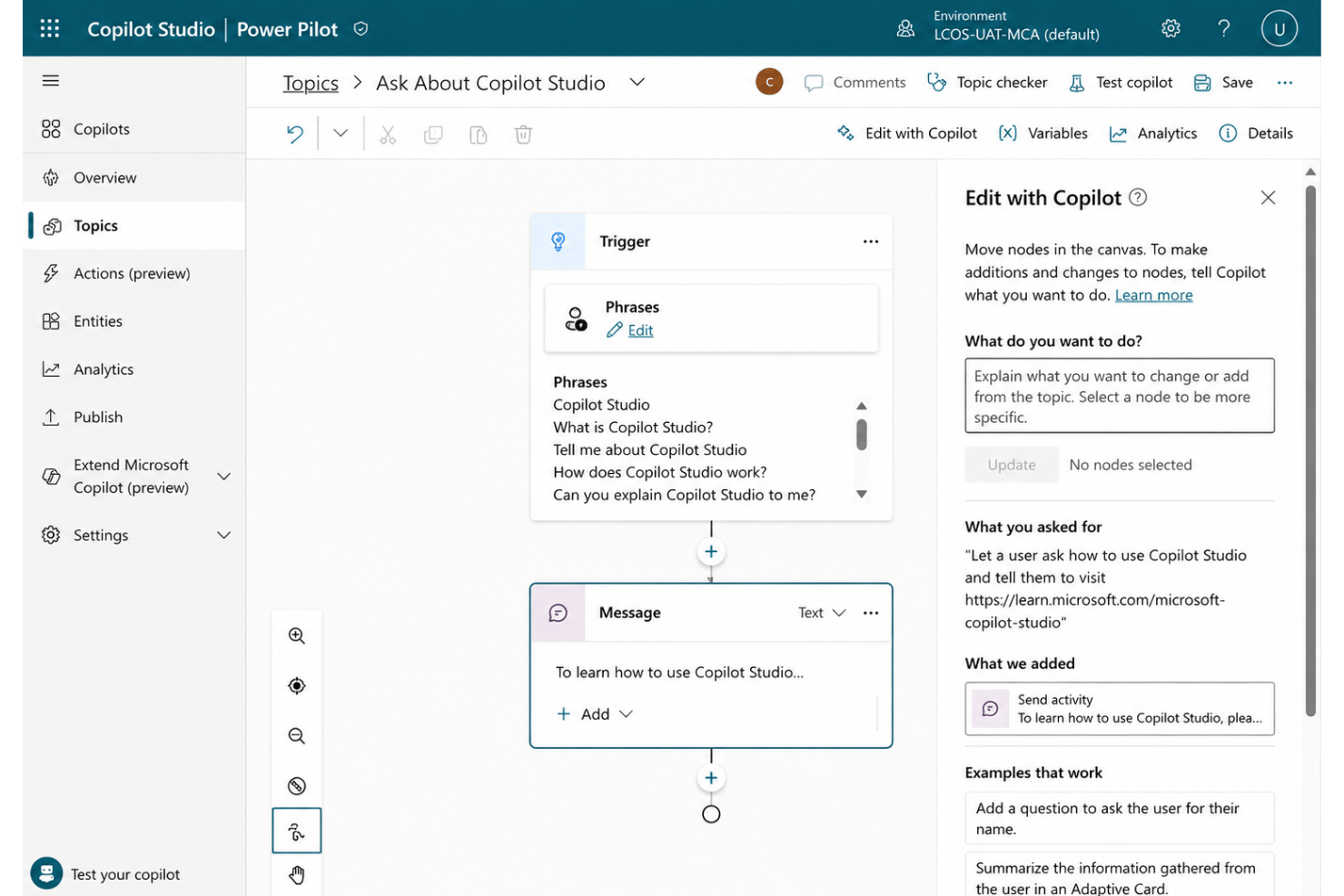The width and height of the screenshot is (1344, 896).
Task: Select the Send activity added item
Action: (1120, 709)
